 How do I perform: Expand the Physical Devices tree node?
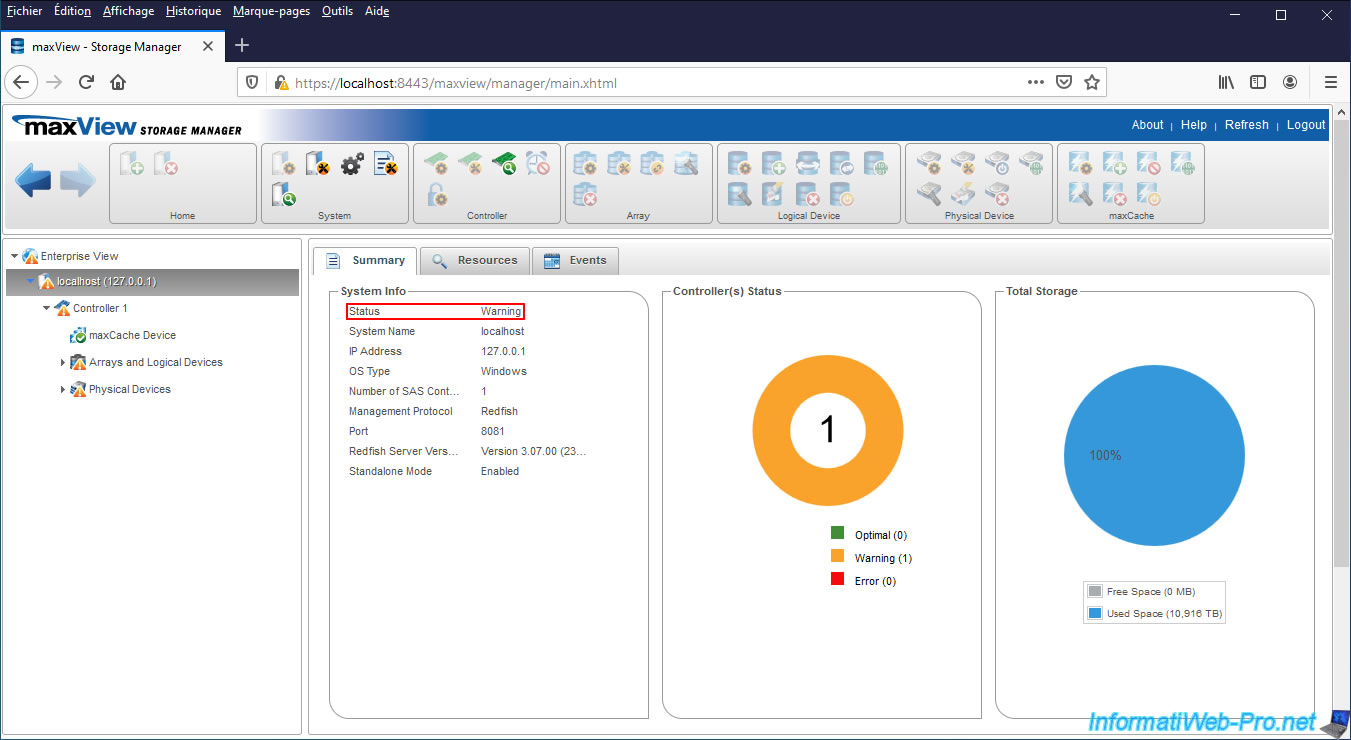coord(63,390)
